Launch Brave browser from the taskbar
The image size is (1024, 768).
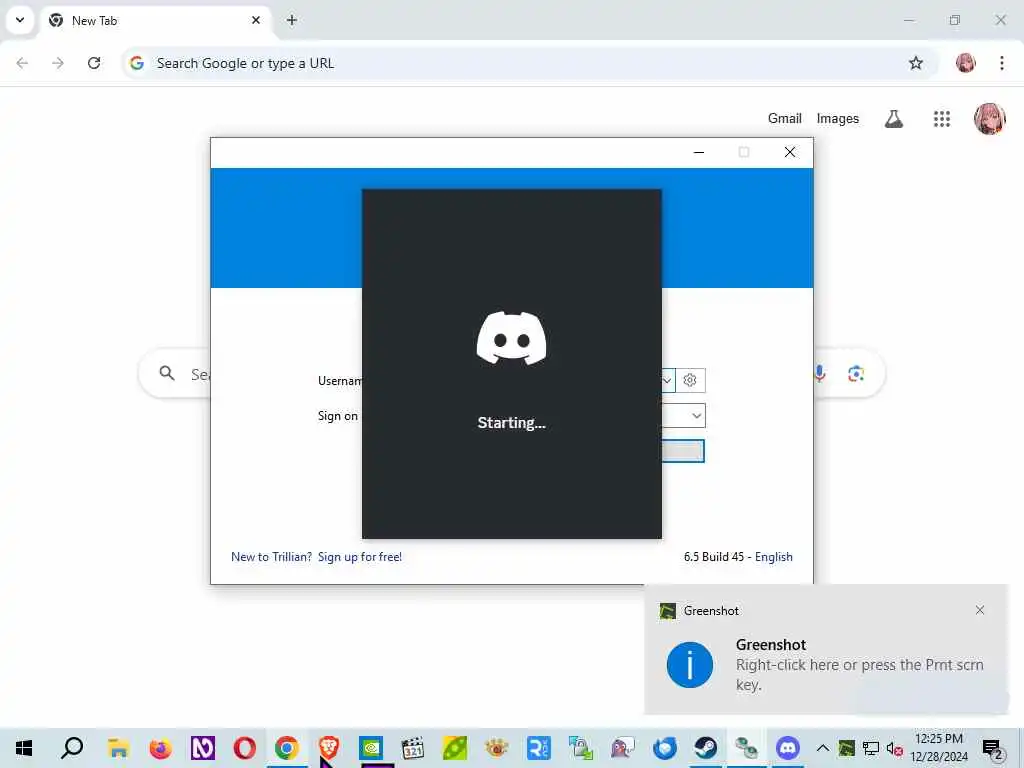coord(328,748)
